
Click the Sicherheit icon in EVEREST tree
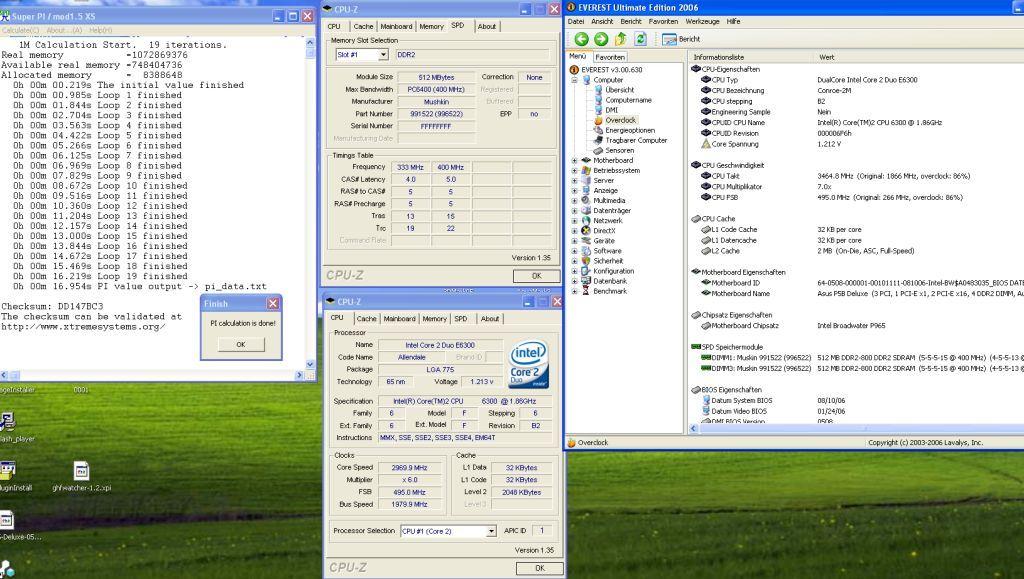click(x=586, y=260)
